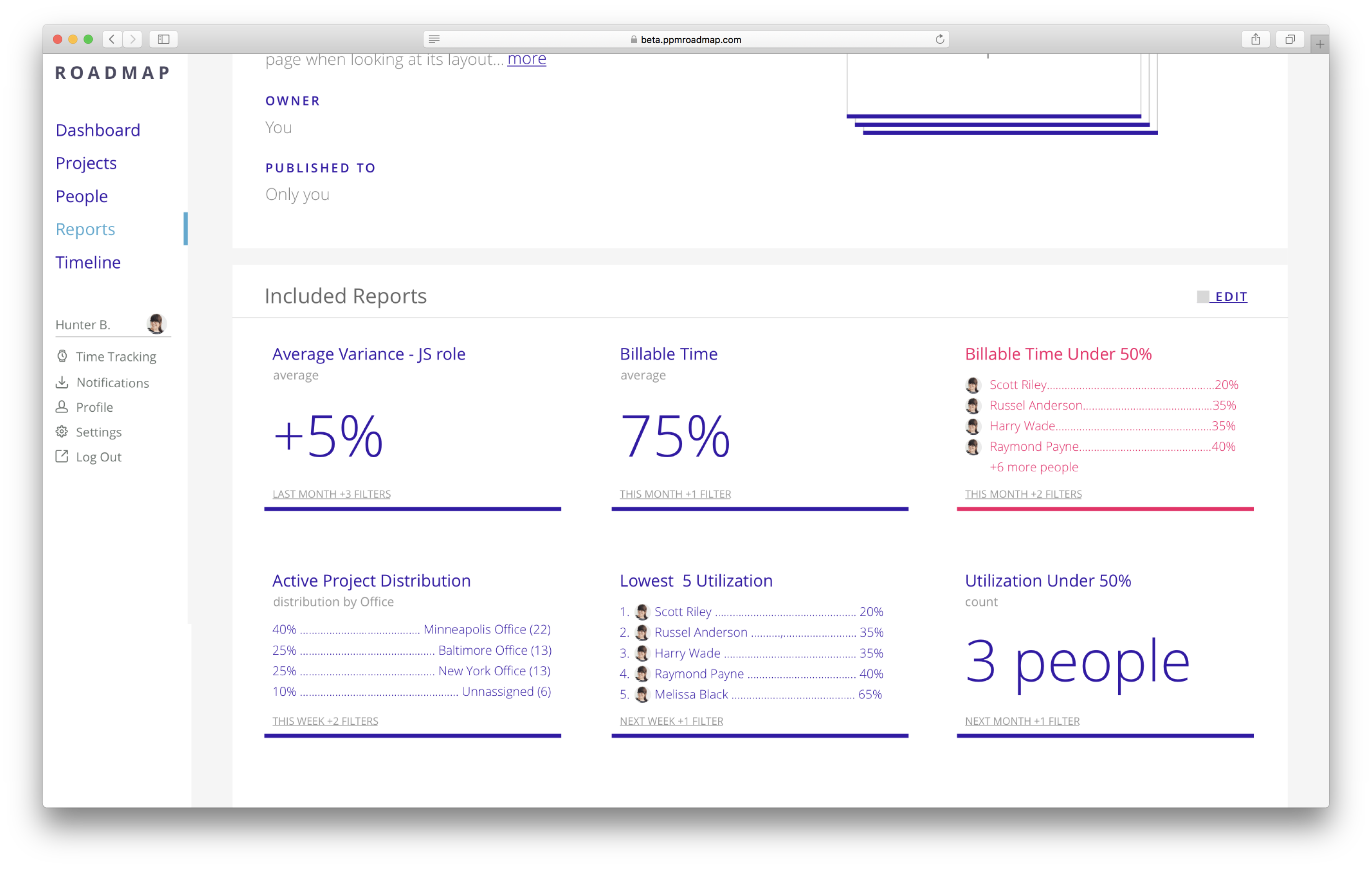Click the Time Tracking clock icon
Screen dimensions: 1372x869
click(x=62, y=356)
